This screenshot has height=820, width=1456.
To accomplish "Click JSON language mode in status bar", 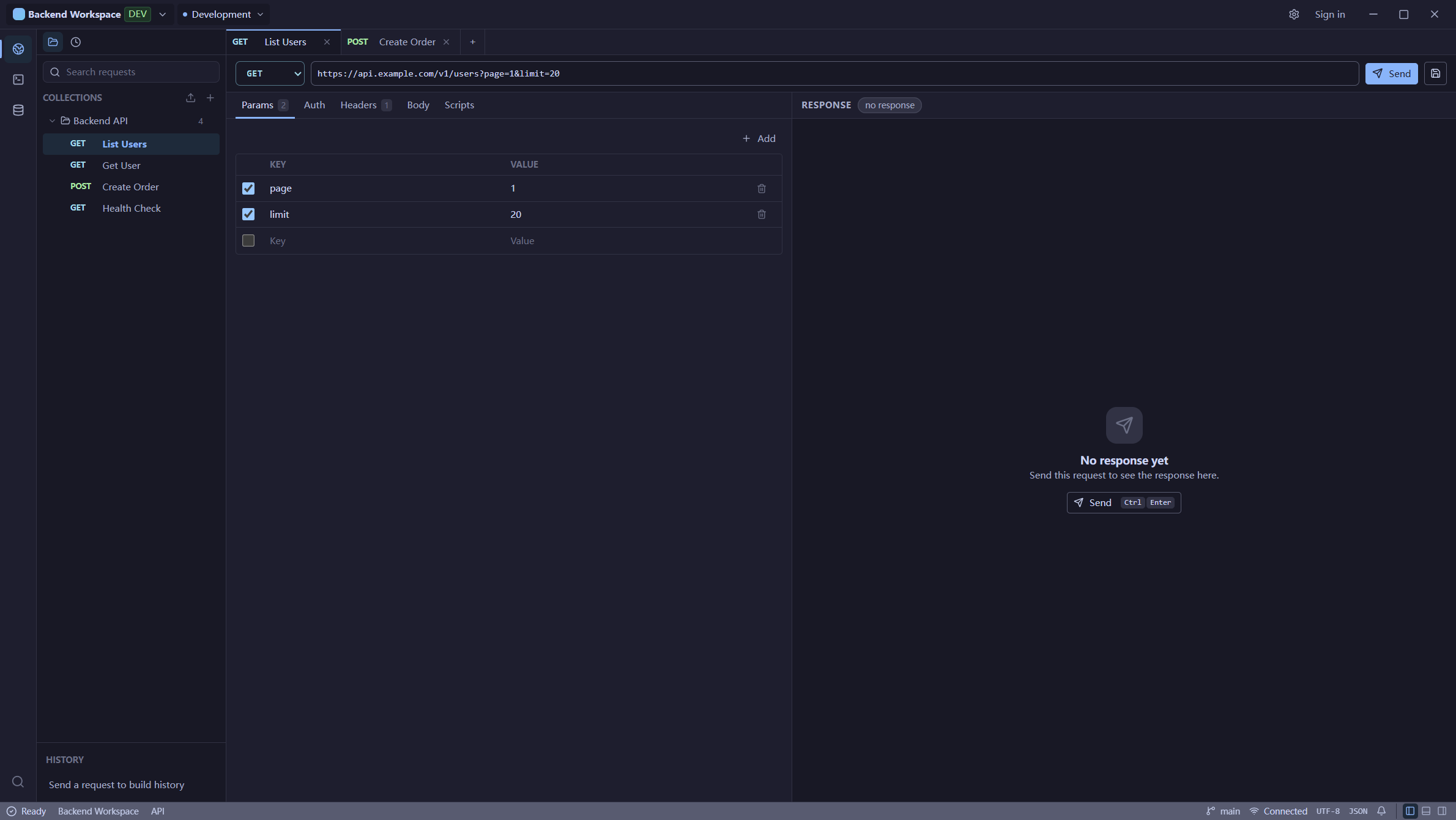I will pos(1358,811).
